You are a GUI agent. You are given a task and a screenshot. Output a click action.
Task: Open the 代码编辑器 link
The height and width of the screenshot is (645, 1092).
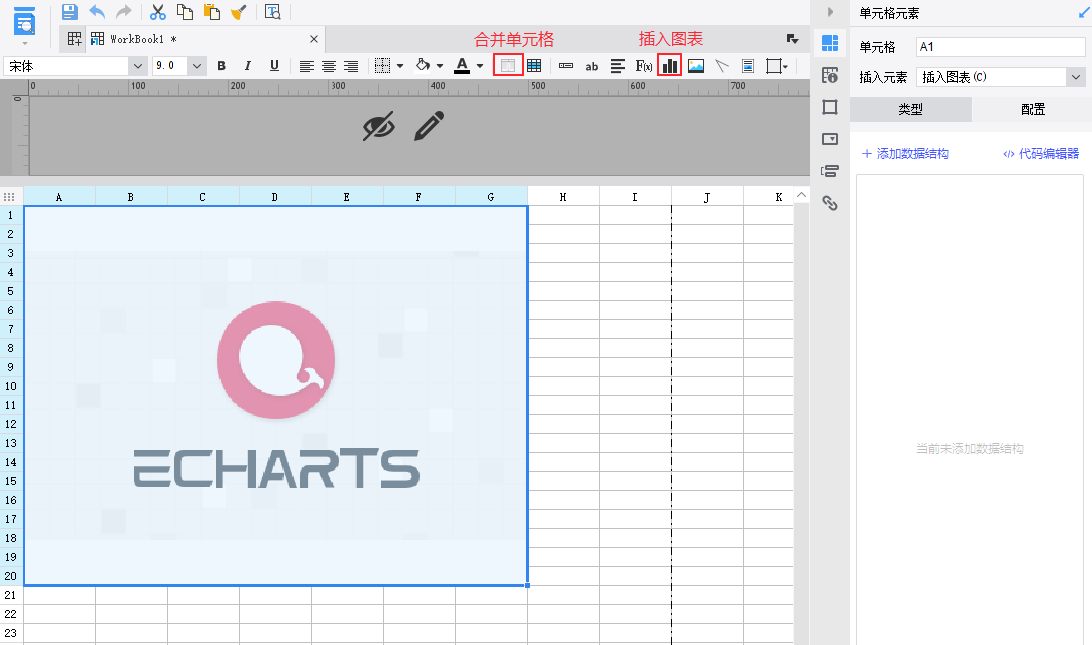[1041, 154]
